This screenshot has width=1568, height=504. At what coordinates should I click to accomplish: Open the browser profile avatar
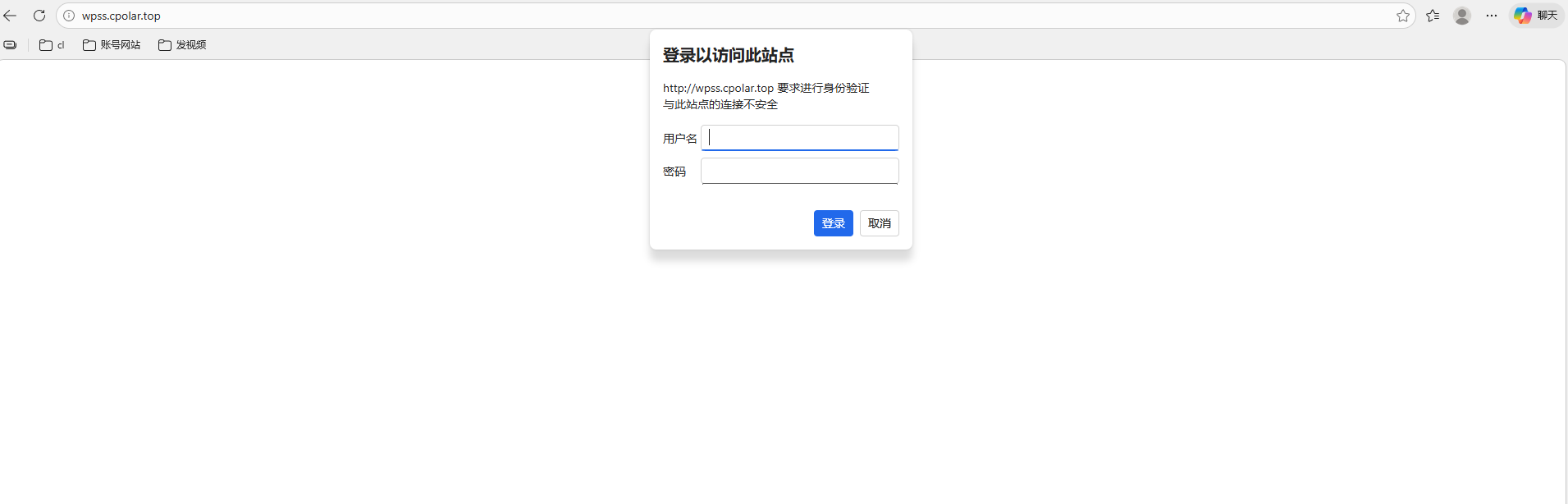(1462, 16)
